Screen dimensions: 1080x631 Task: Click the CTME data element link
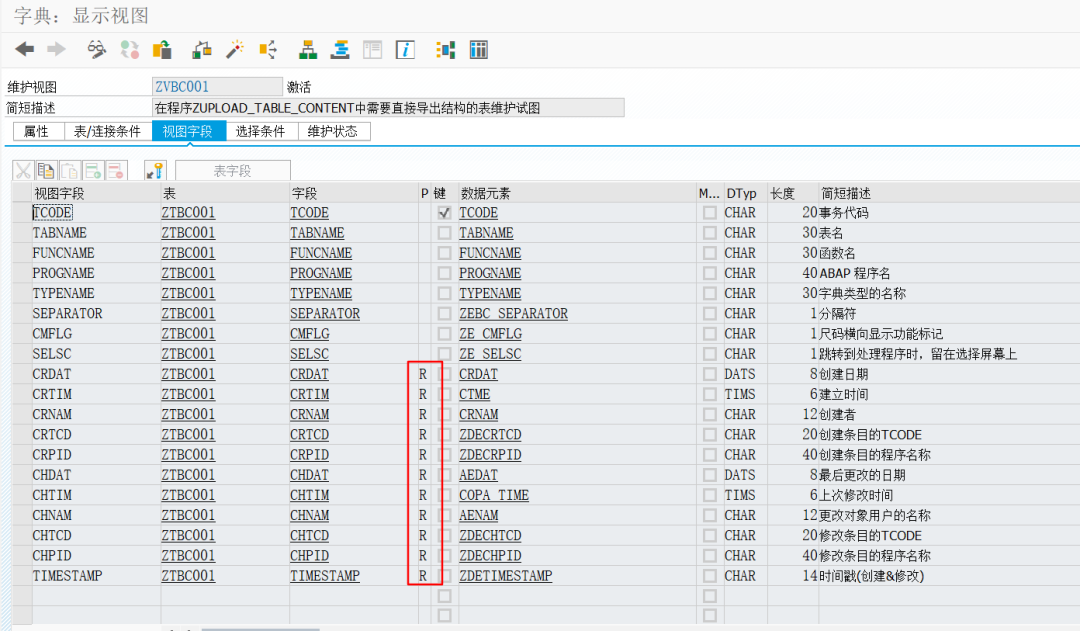pyautogui.click(x=475, y=395)
